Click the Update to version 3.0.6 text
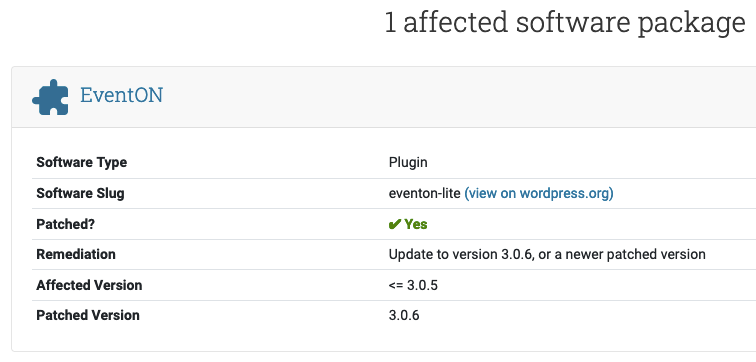The height and width of the screenshot is (362, 756). [461, 254]
